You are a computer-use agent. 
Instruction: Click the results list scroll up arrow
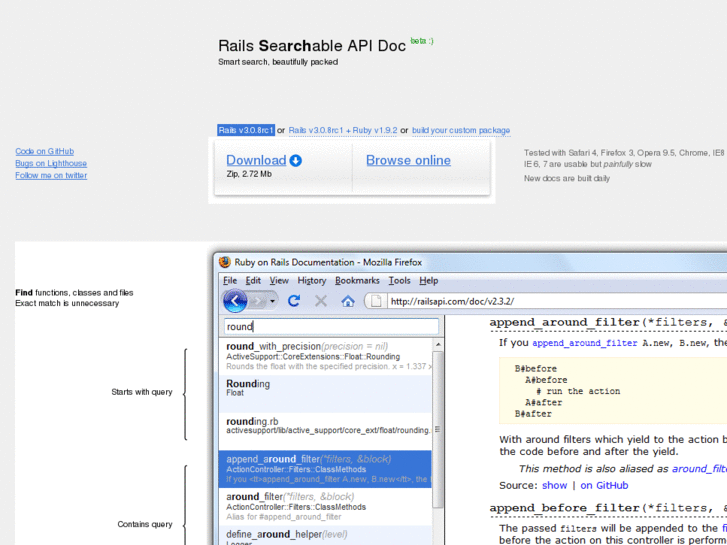point(437,345)
